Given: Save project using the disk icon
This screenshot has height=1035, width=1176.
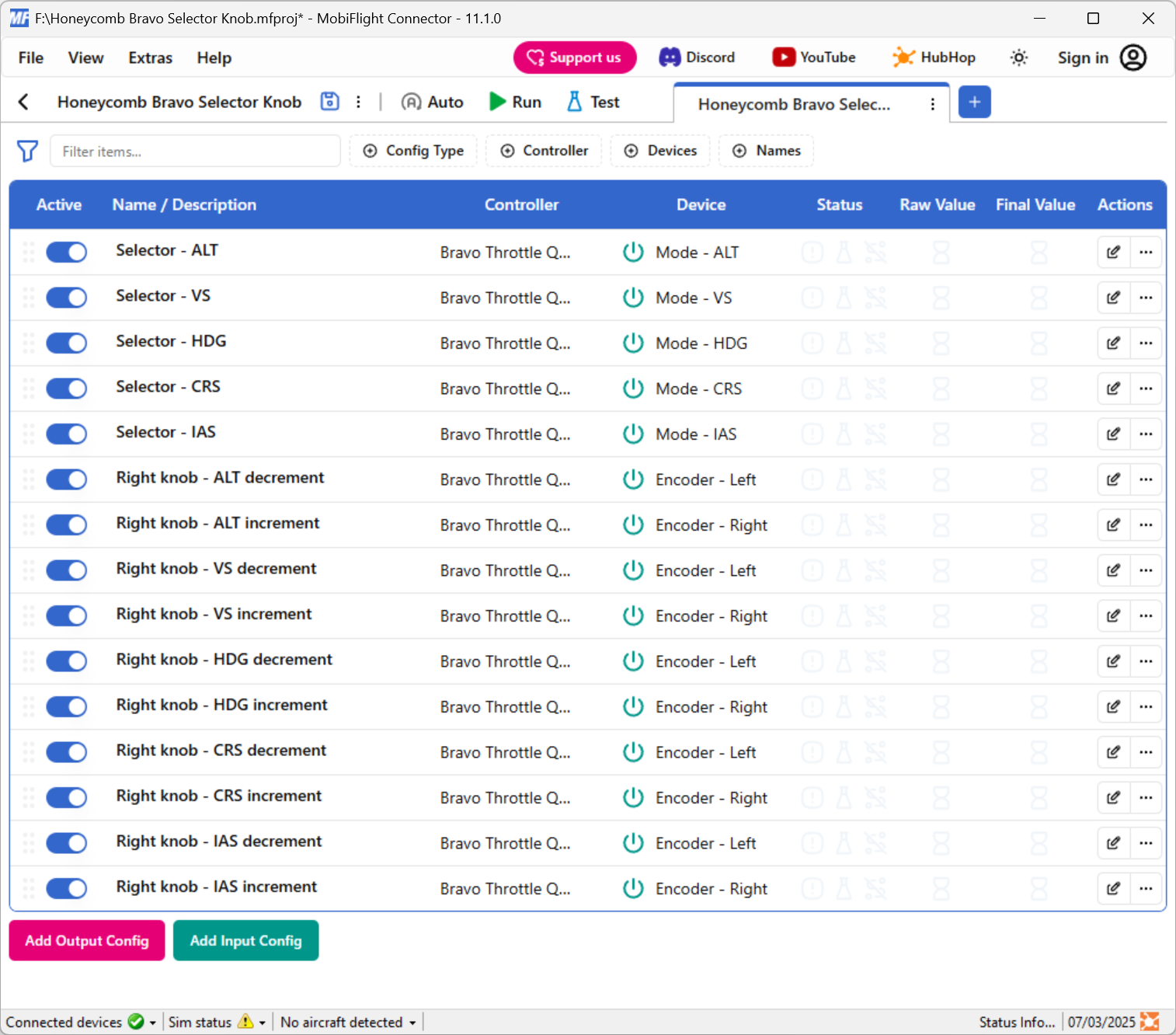Looking at the screenshot, I should tap(330, 101).
